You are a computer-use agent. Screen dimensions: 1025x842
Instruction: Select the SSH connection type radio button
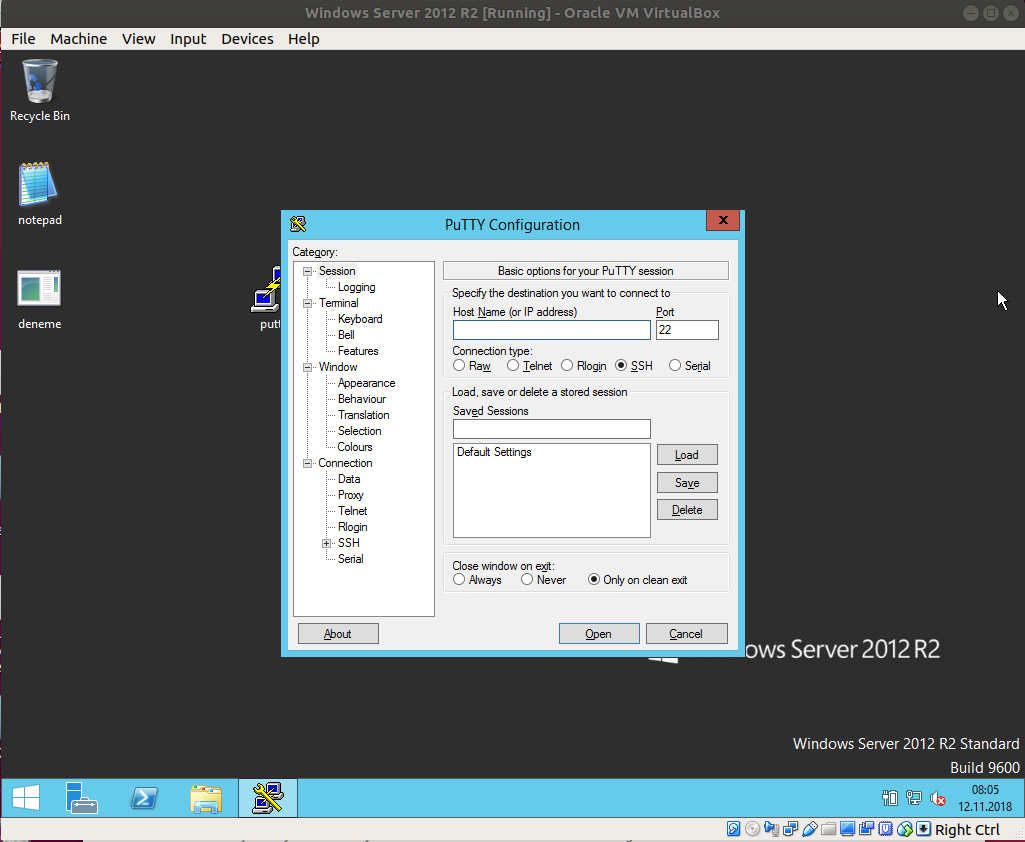tap(621, 366)
